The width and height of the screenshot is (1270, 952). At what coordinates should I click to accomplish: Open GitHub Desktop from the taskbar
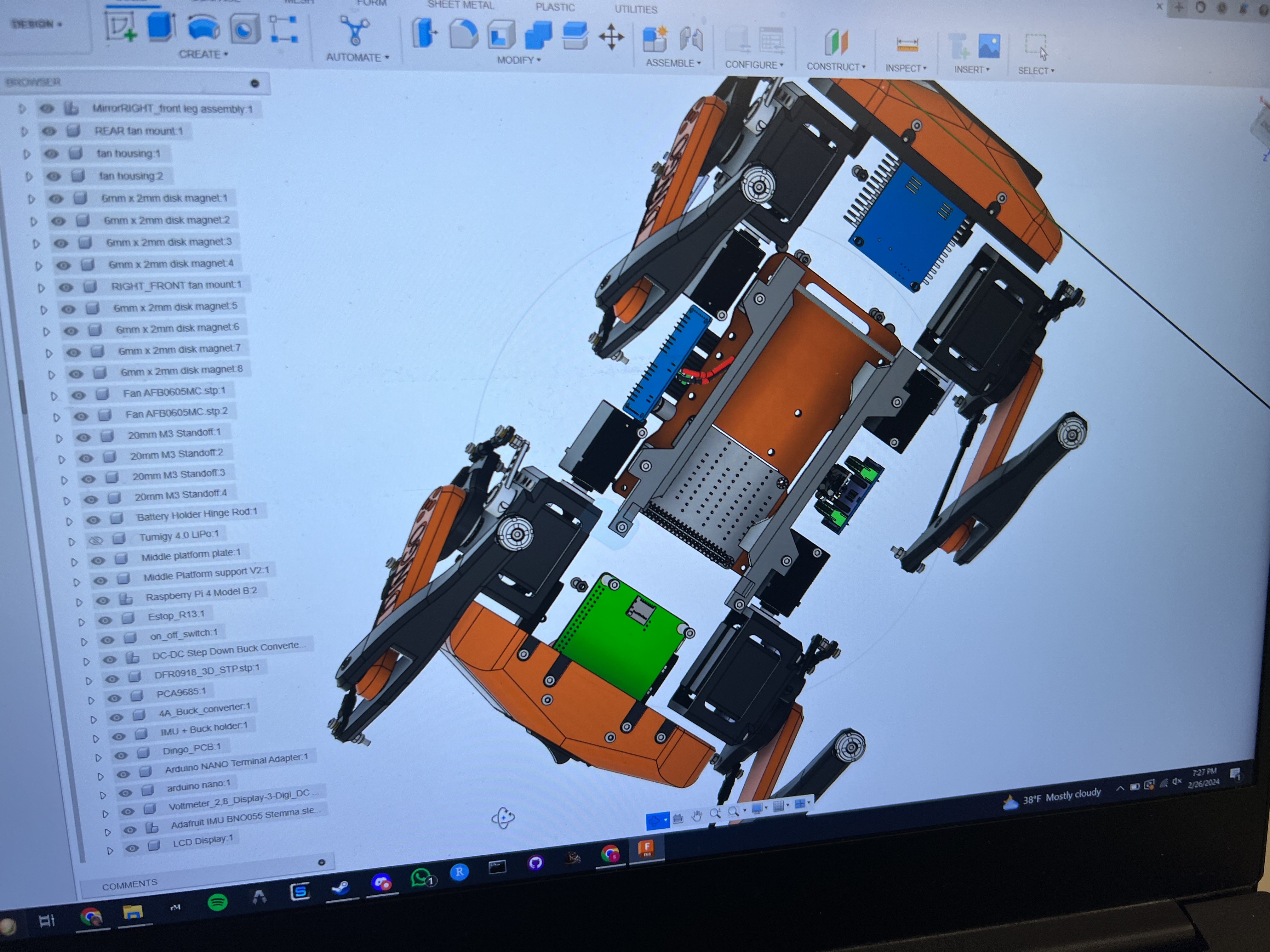(535, 863)
